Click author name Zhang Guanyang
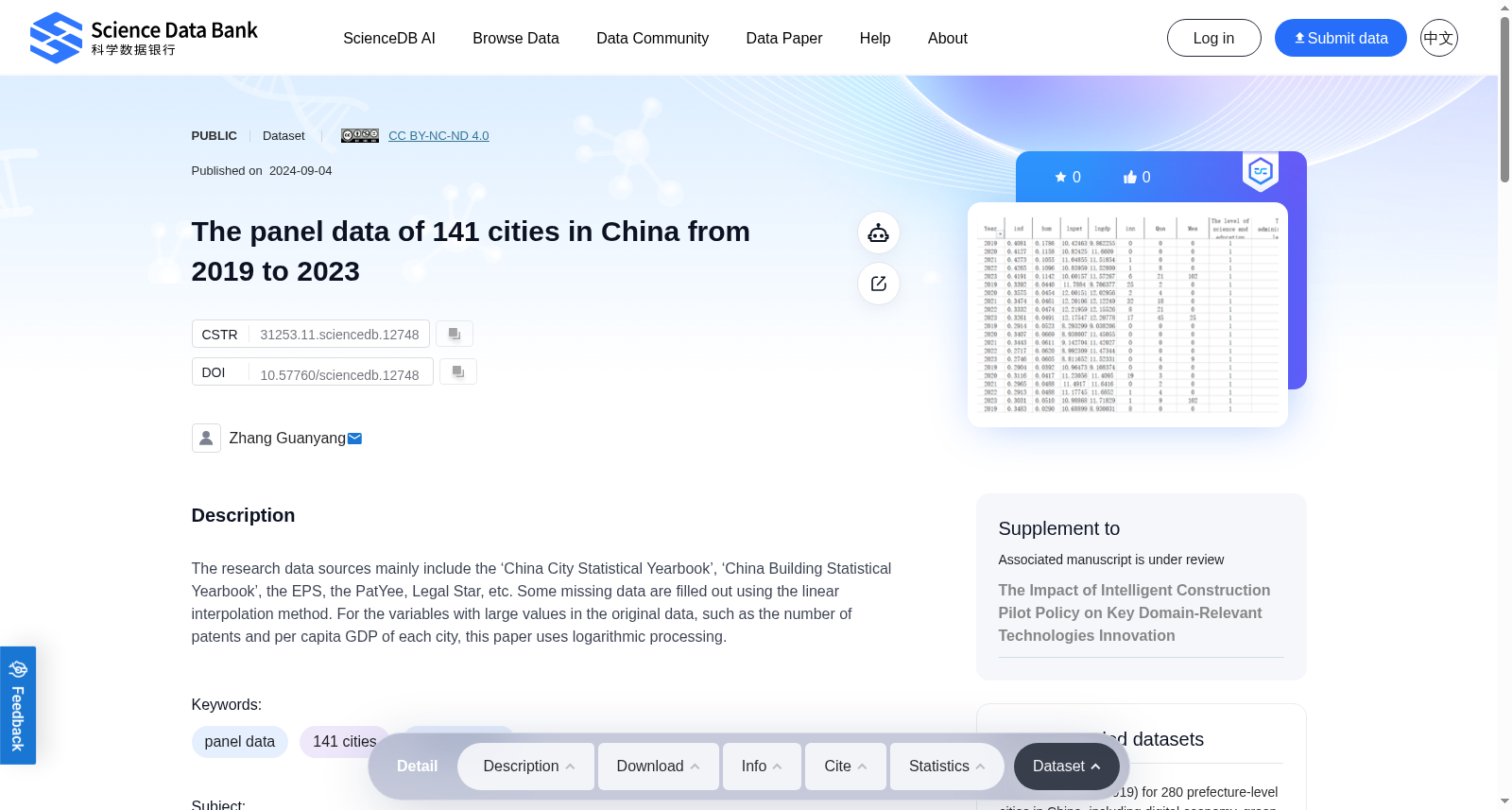Image resolution: width=1512 pixels, height=810 pixels. 287,439
